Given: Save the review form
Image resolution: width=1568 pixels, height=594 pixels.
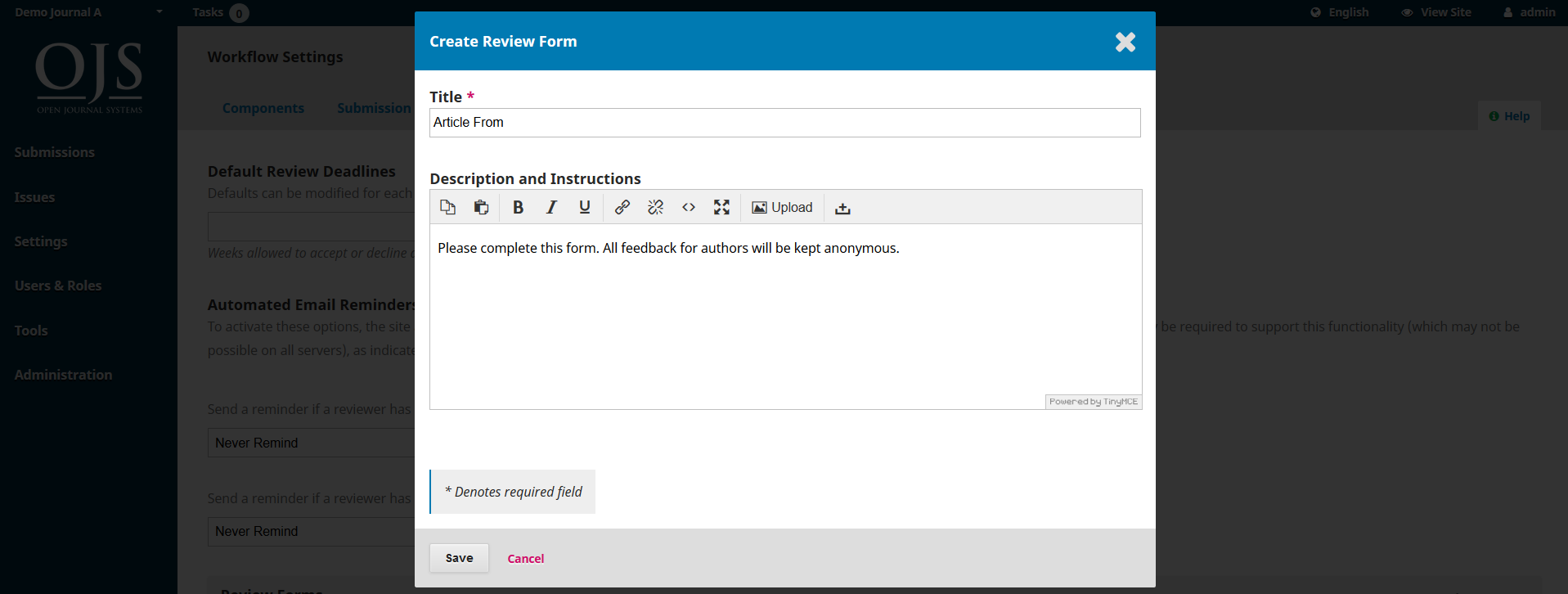Looking at the screenshot, I should coord(459,558).
